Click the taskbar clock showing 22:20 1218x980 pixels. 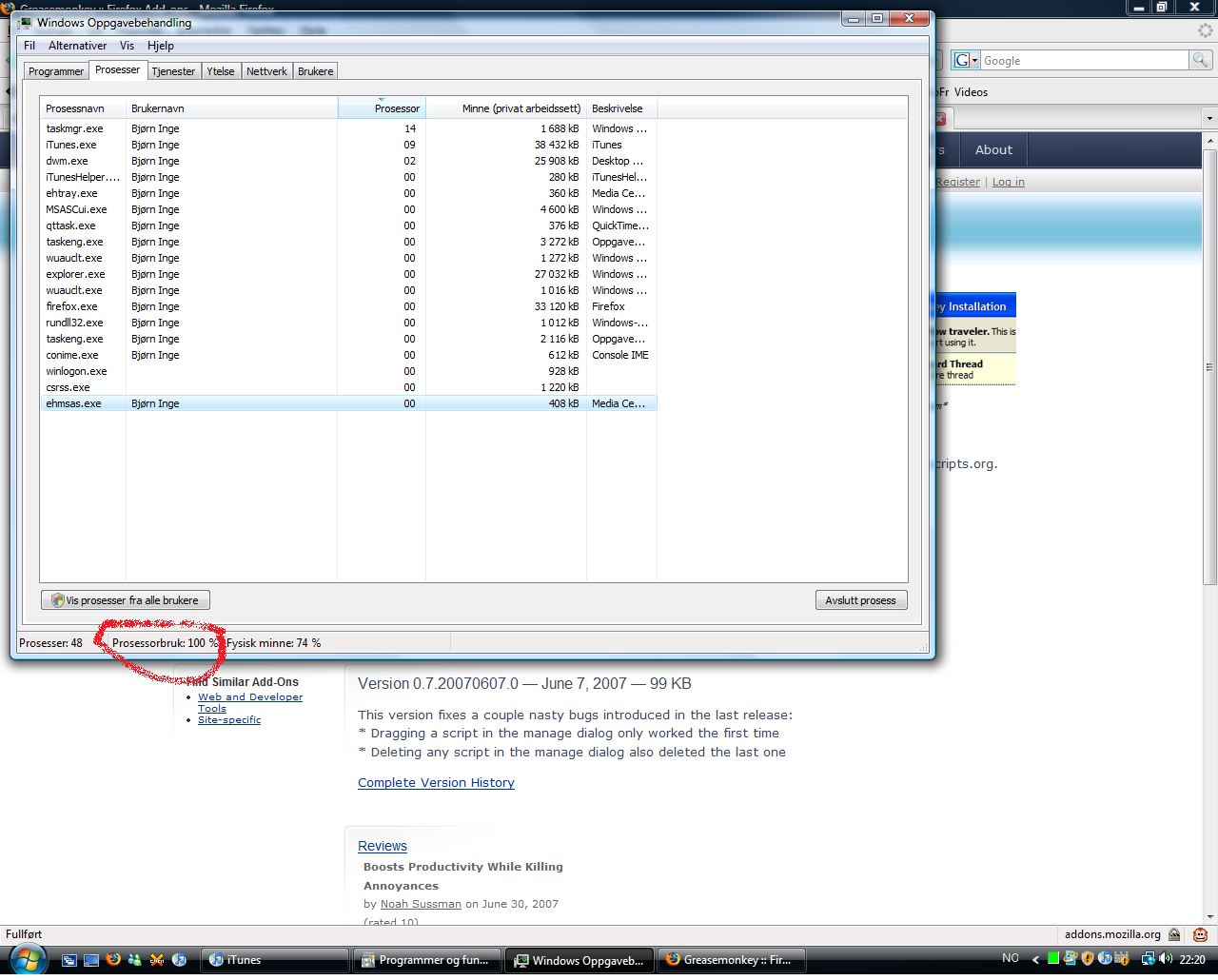[x=1192, y=960]
